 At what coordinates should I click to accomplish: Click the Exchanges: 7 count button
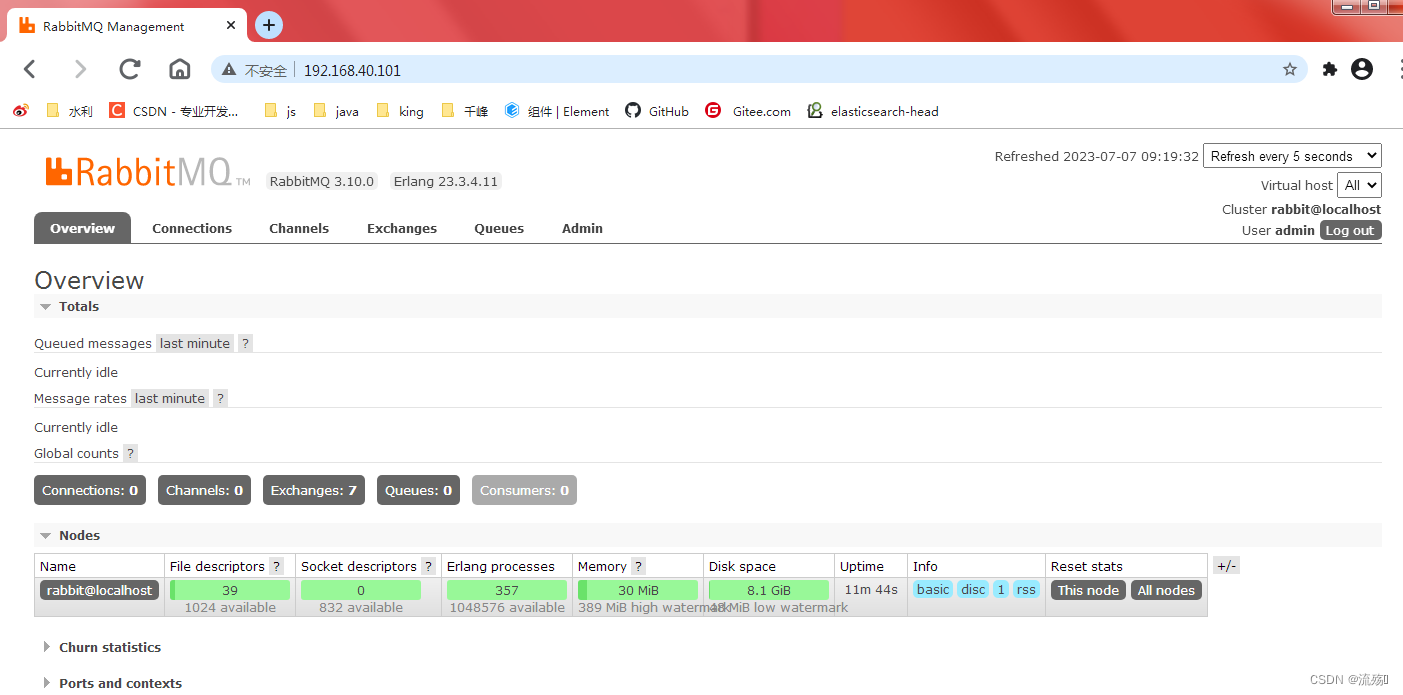[x=314, y=490]
